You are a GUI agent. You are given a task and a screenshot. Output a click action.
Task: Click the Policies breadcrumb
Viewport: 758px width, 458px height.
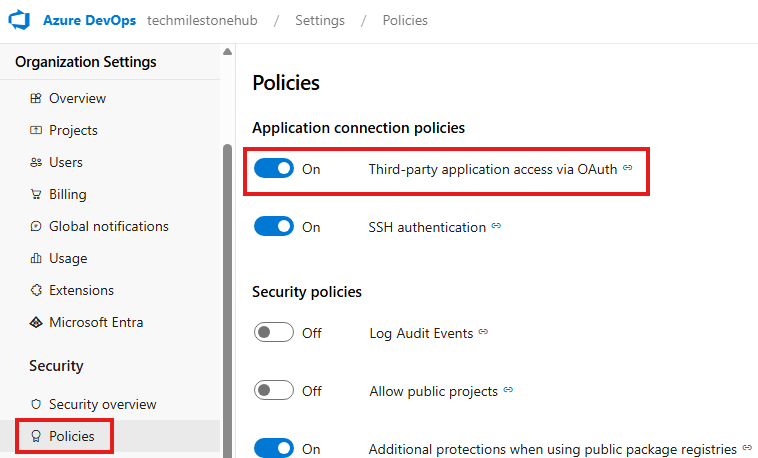[x=405, y=20]
